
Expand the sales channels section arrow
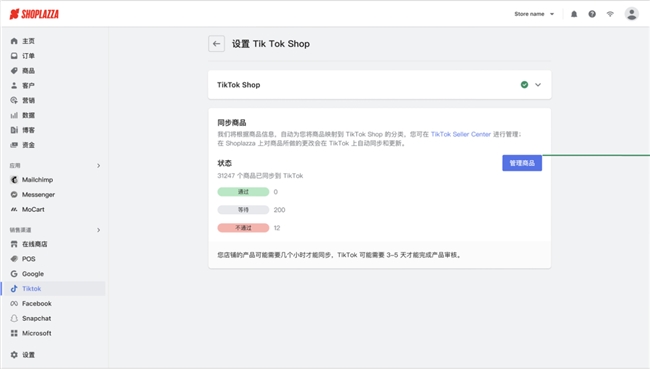click(x=98, y=230)
